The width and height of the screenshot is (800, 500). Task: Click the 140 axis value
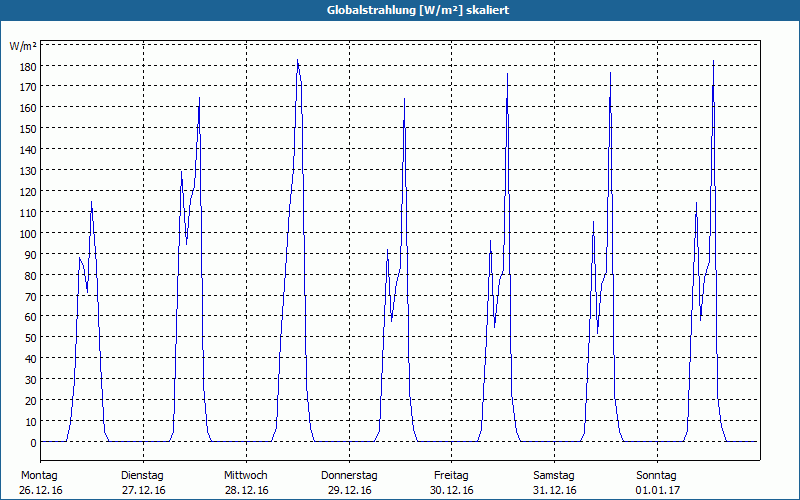coord(28,150)
